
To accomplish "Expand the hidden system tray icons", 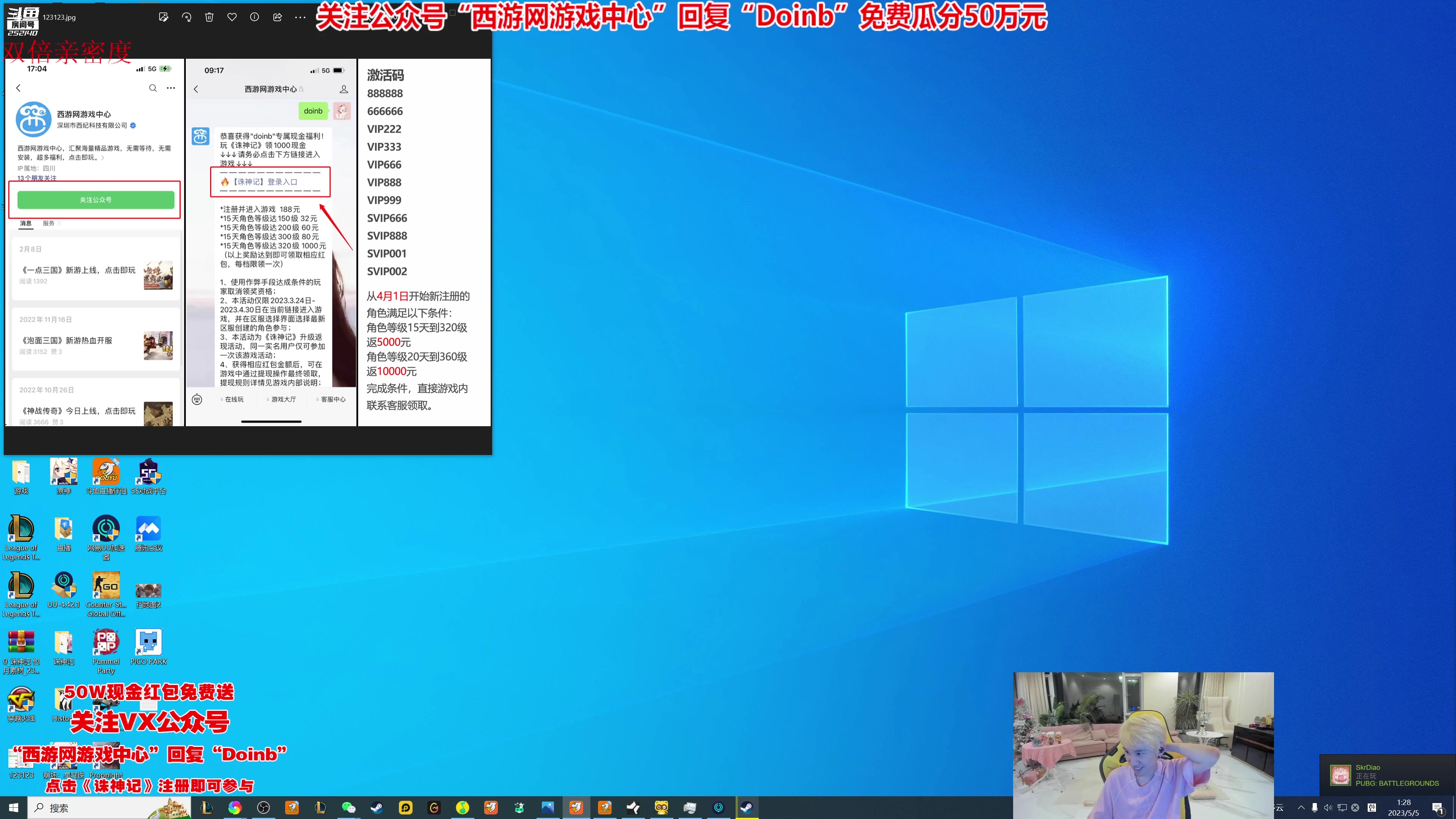I will pos(1301,808).
